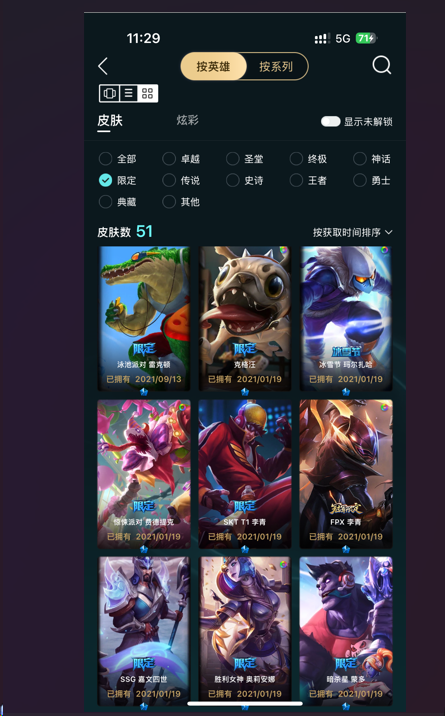
Task: Switch to the 炫彩 tab
Action: [x=188, y=120]
